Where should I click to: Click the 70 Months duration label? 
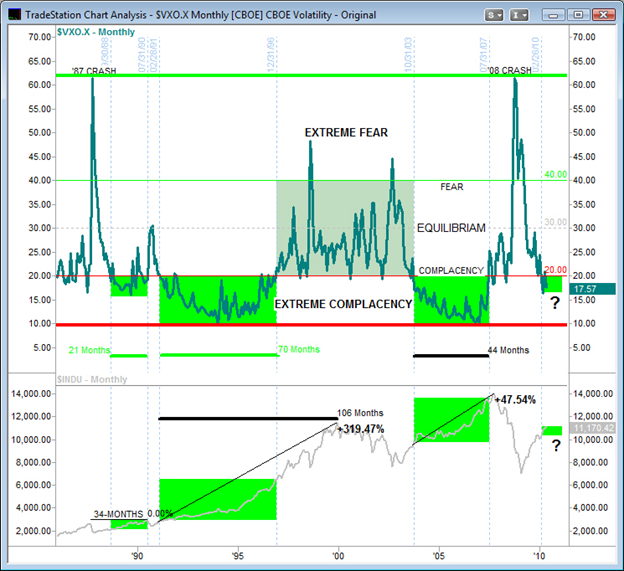[299, 349]
